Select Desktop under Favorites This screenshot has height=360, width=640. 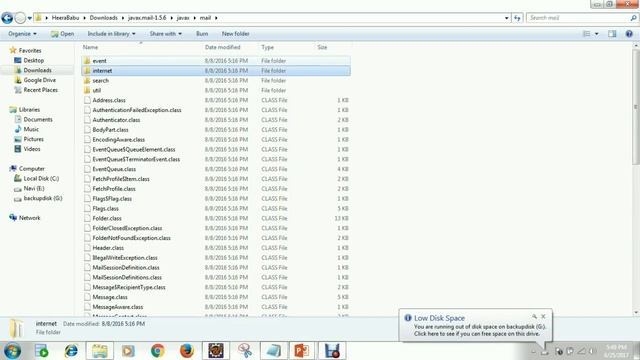[x=33, y=60]
